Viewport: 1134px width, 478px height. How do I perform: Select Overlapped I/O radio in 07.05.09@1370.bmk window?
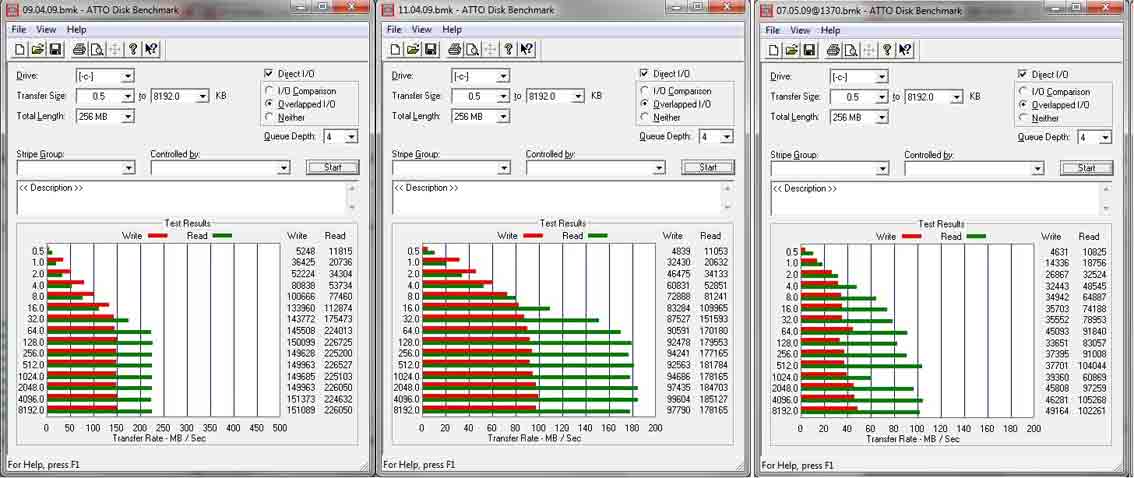pos(1024,105)
